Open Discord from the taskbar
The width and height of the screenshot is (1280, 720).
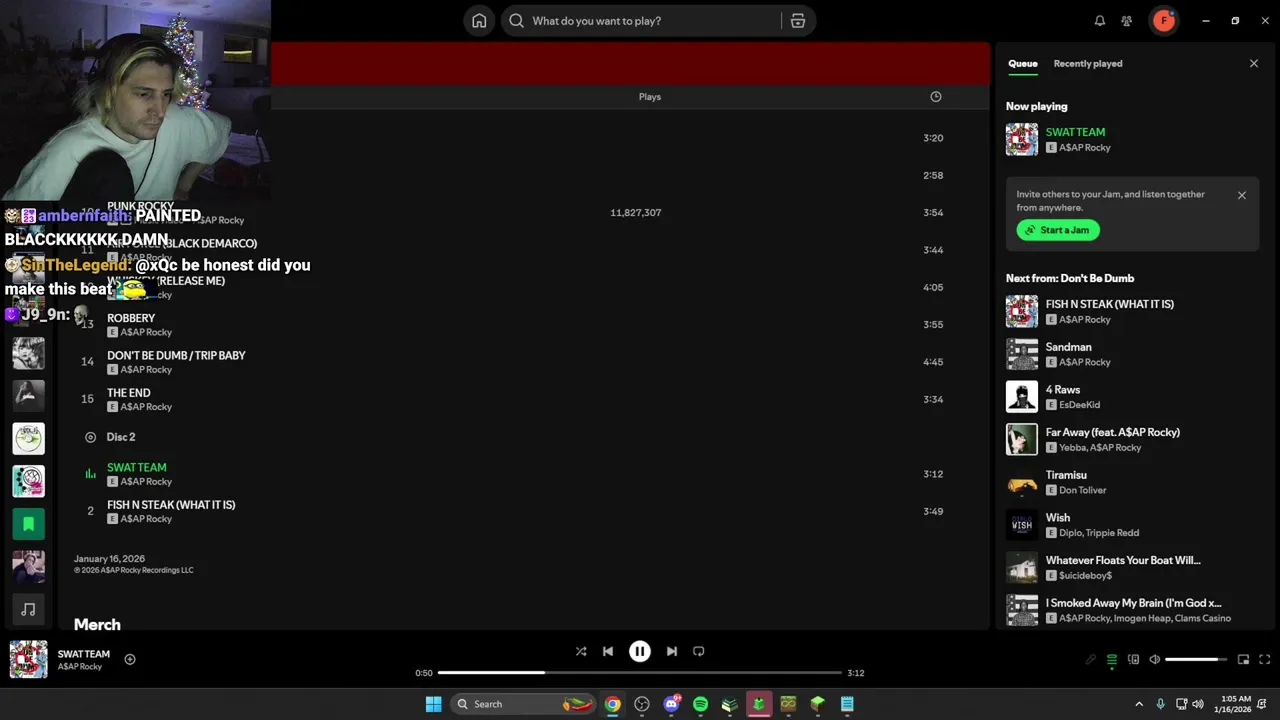[671, 704]
